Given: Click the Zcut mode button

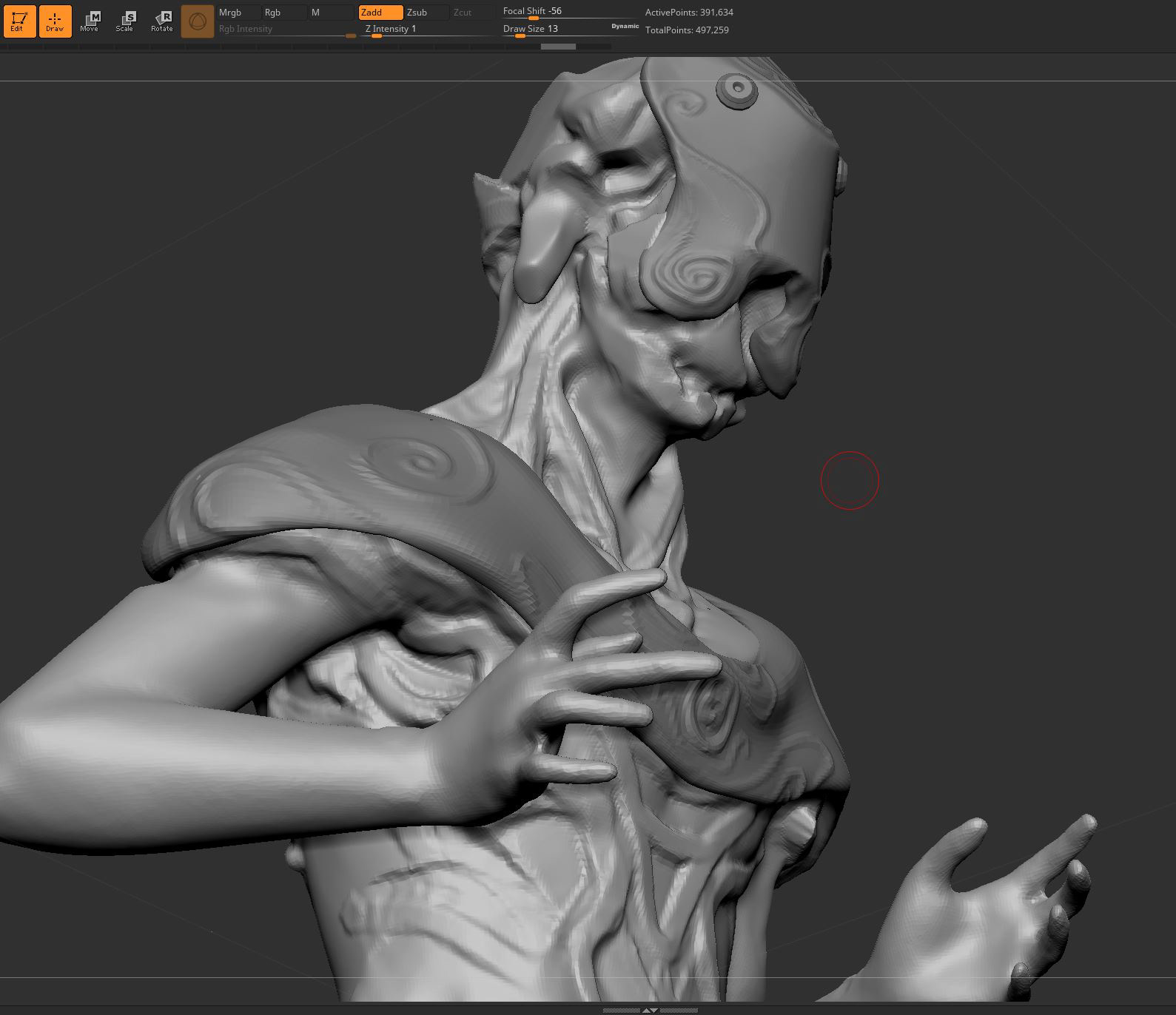Looking at the screenshot, I should [471, 13].
